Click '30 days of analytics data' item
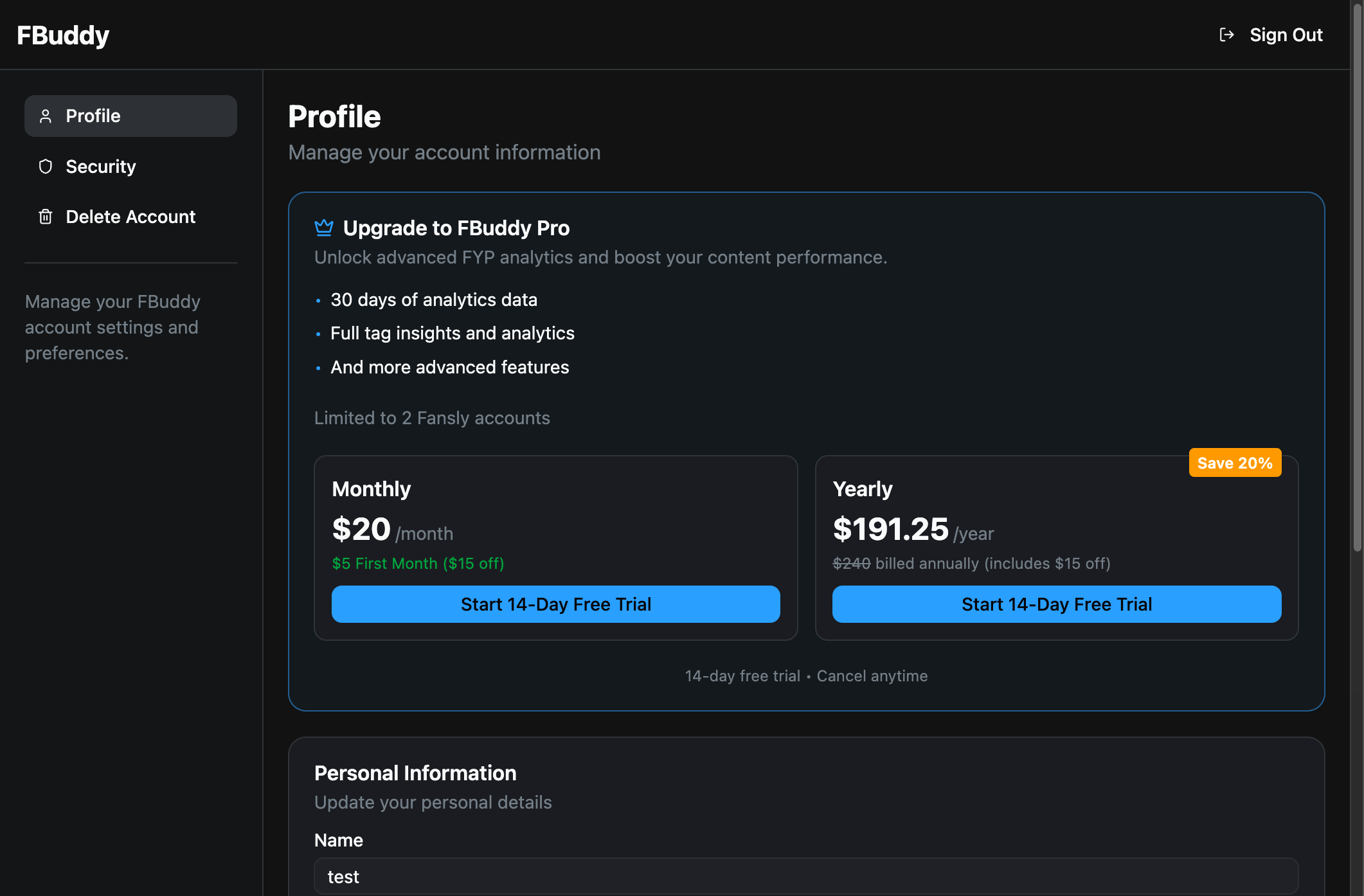Screen dimensions: 1364x896 click(434, 300)
